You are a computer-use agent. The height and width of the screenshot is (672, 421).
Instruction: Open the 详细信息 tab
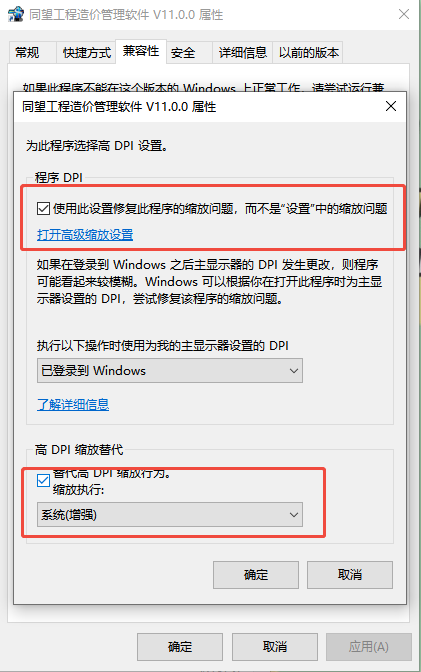(243, 53)
